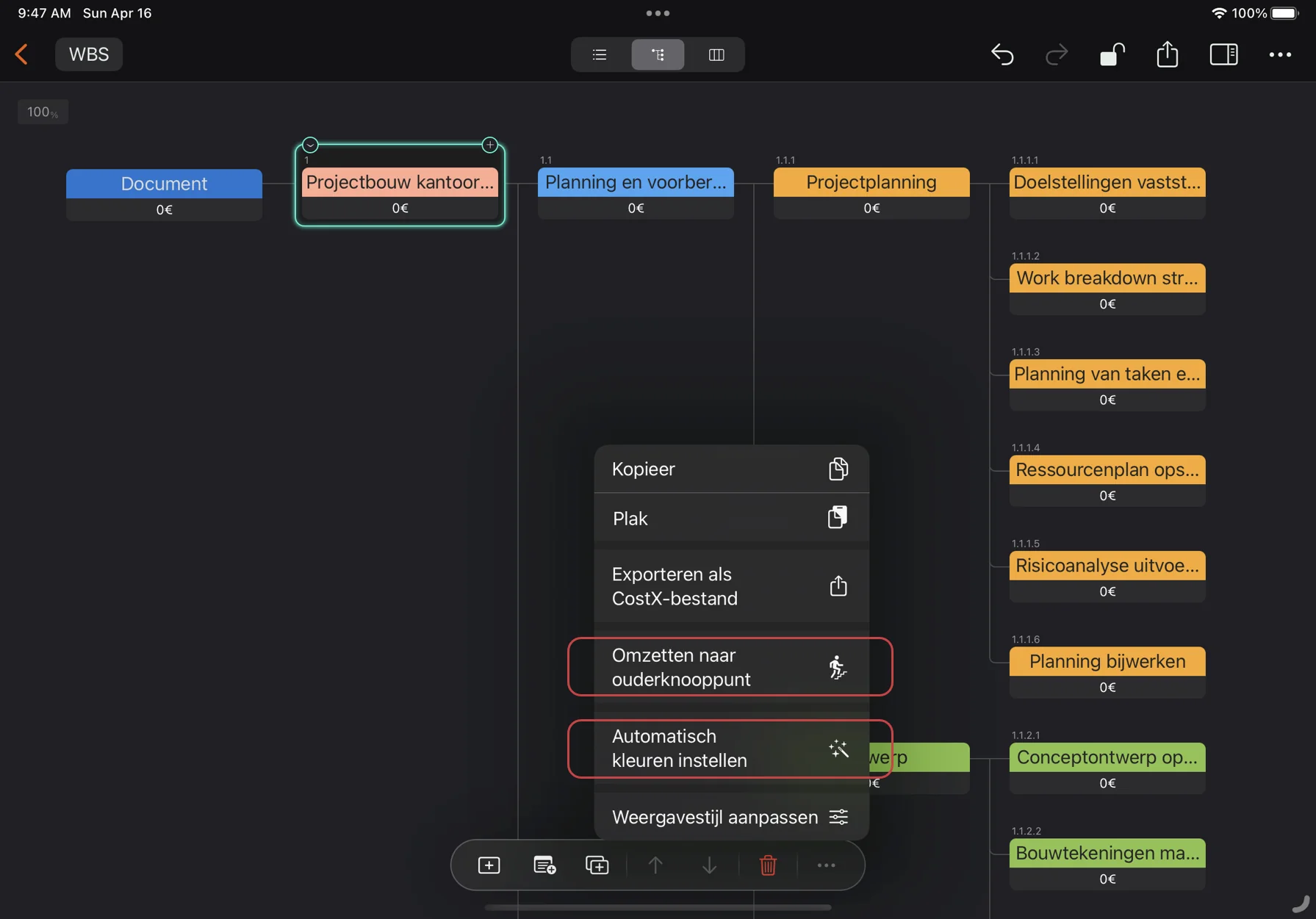Image resolution: width=1316 pixels, height=919 pixels.
Task: Open Weergavestijl aanpassen settings
Action: [730, 817]
